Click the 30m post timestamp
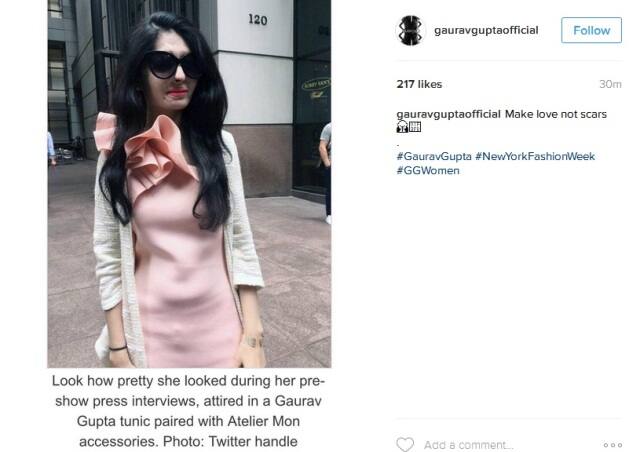Image resolution: width=640 pixels, height=452 pixels. 610,84
